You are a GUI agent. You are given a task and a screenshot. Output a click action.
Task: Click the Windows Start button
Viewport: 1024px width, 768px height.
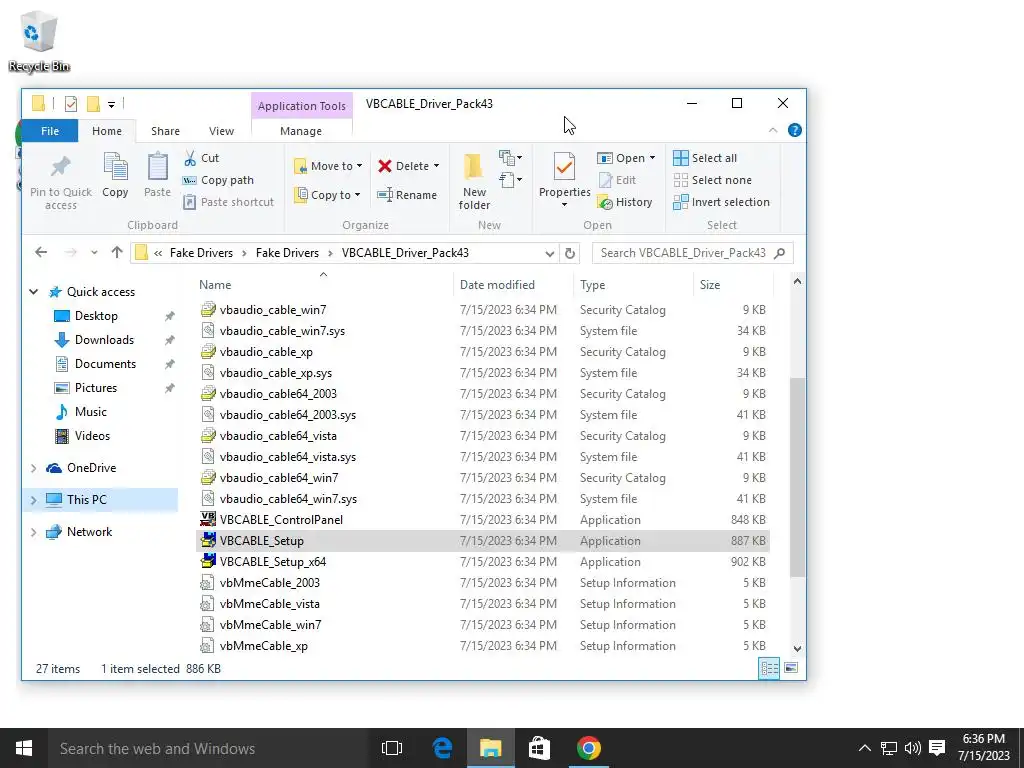[24, 748]
